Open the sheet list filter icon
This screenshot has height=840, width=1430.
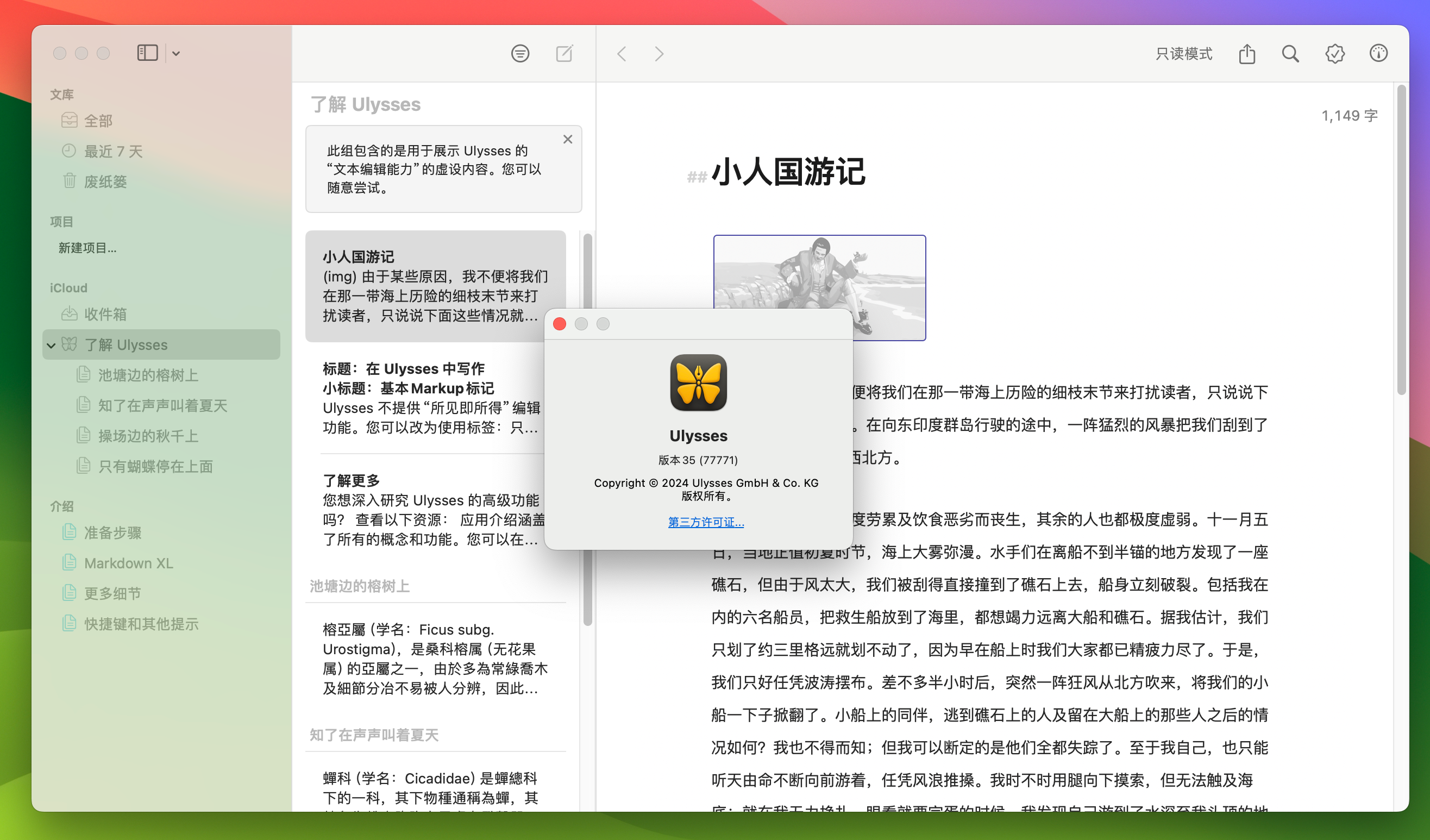[520, 53]
